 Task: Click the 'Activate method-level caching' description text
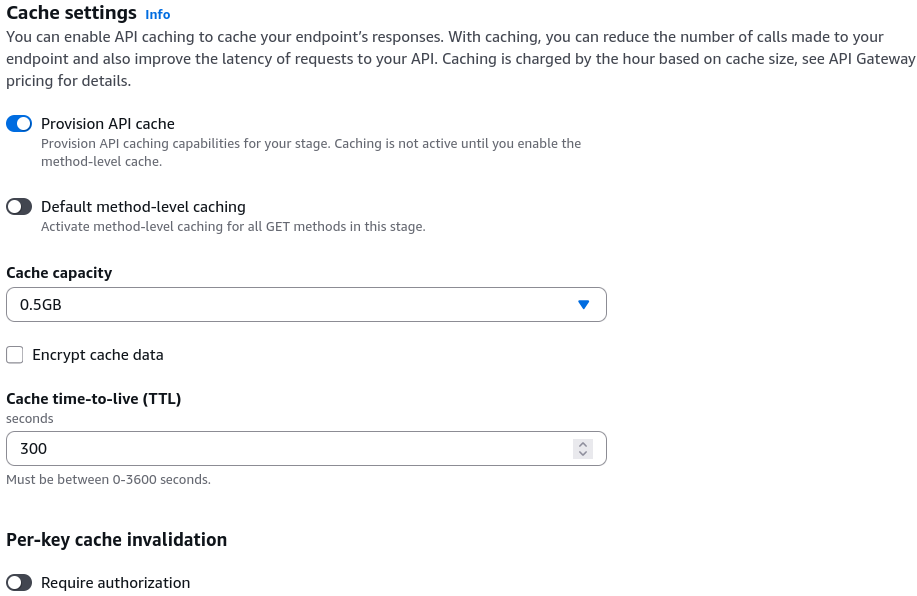[x=233, y=226]
